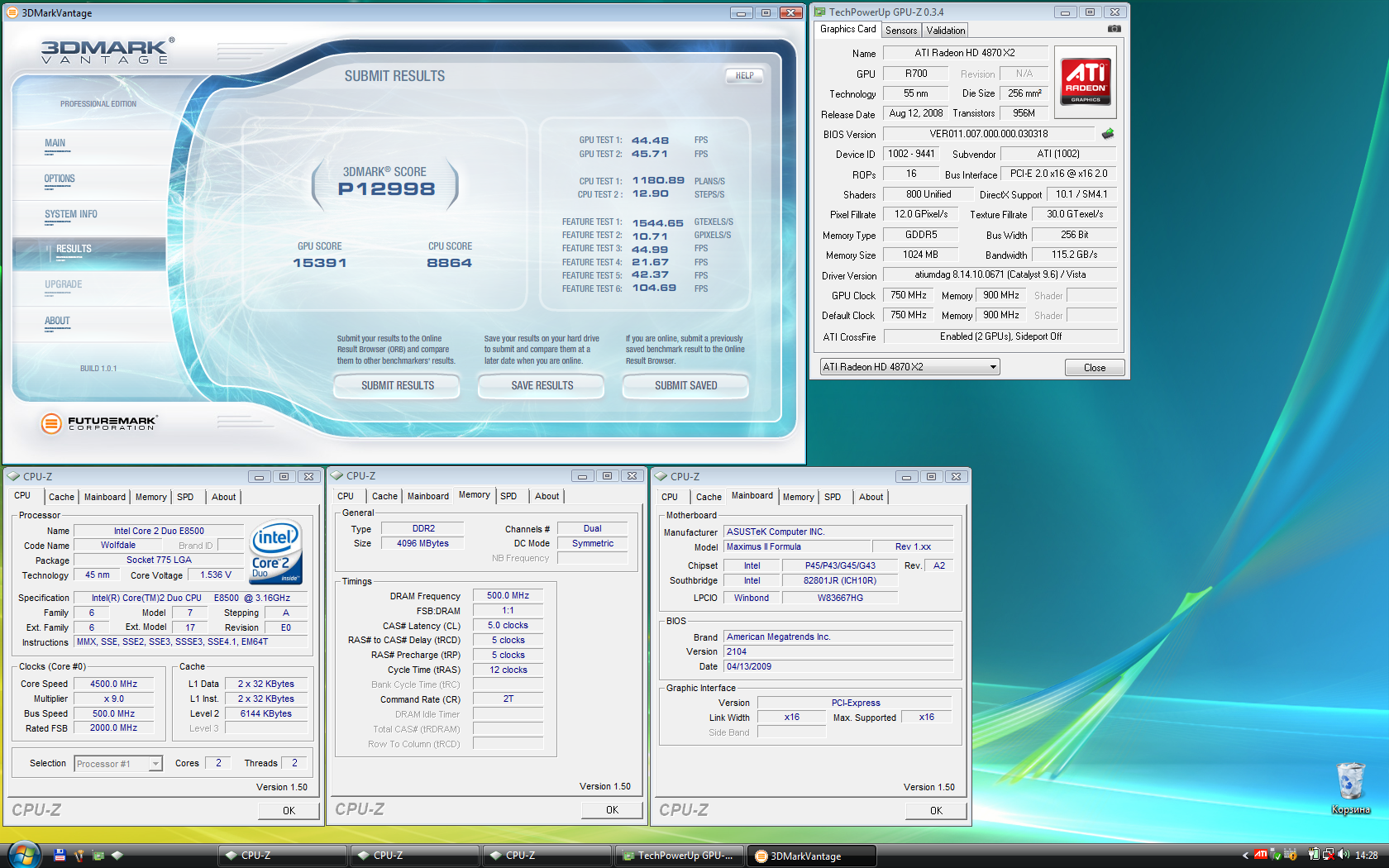This screenshot has width=1389, height=868.
Task: Click the CPU-Z diamond quick launch icon
Action: [x=117, y=856]
